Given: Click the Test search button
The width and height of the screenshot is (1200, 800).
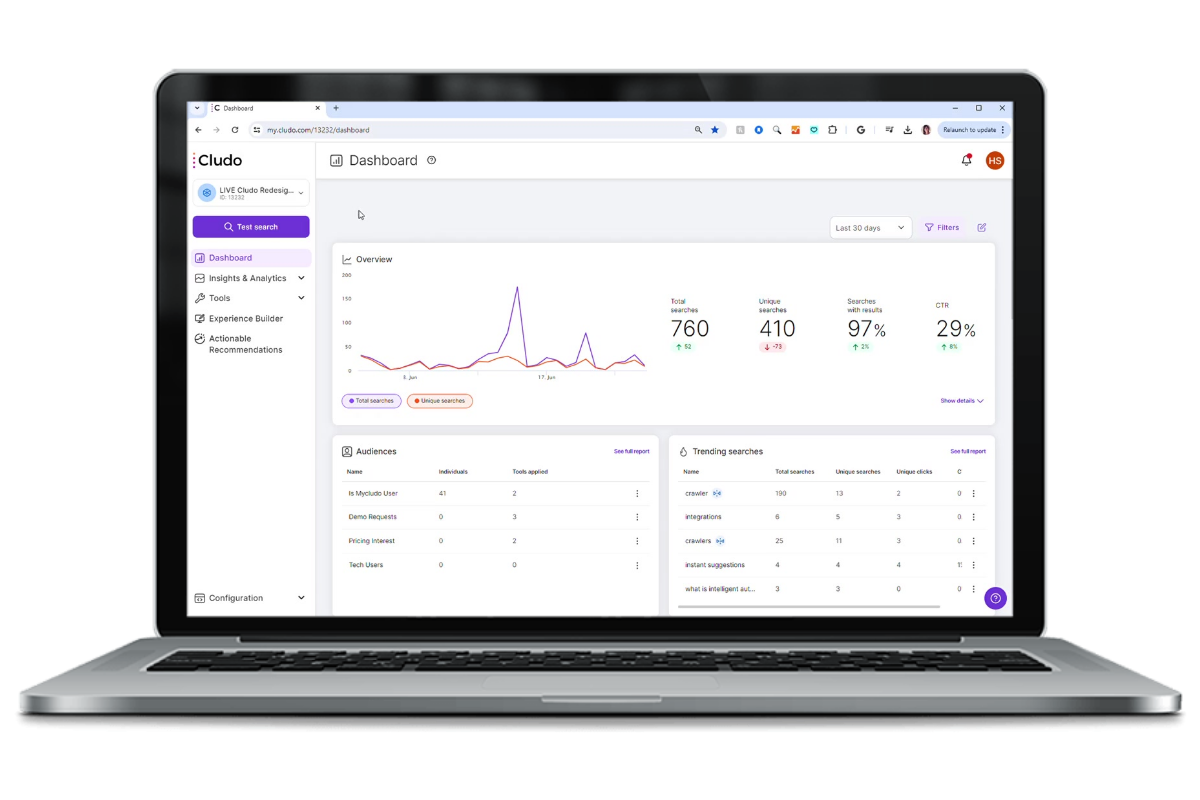Looking at the screenshot, I should click(x=251, y=226).
